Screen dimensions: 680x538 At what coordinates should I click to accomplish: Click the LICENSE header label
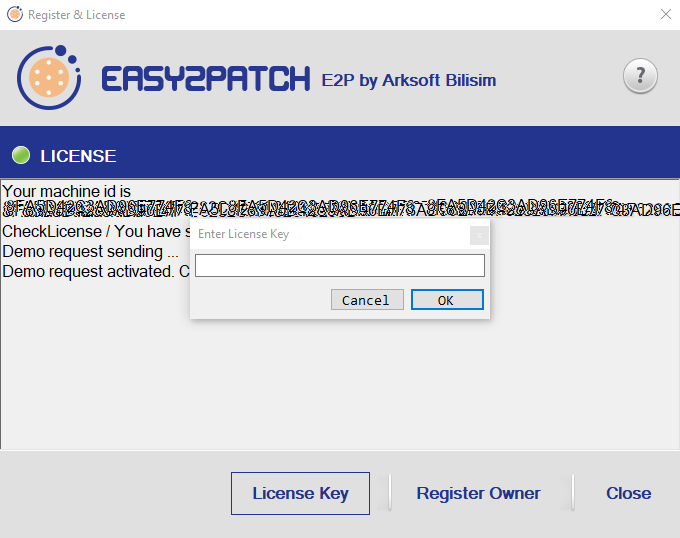coord(78,156)
